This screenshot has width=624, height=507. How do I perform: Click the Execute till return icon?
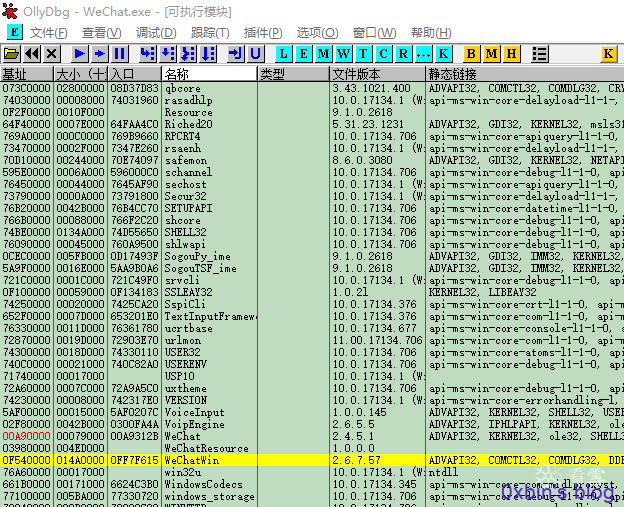point(236,54)
